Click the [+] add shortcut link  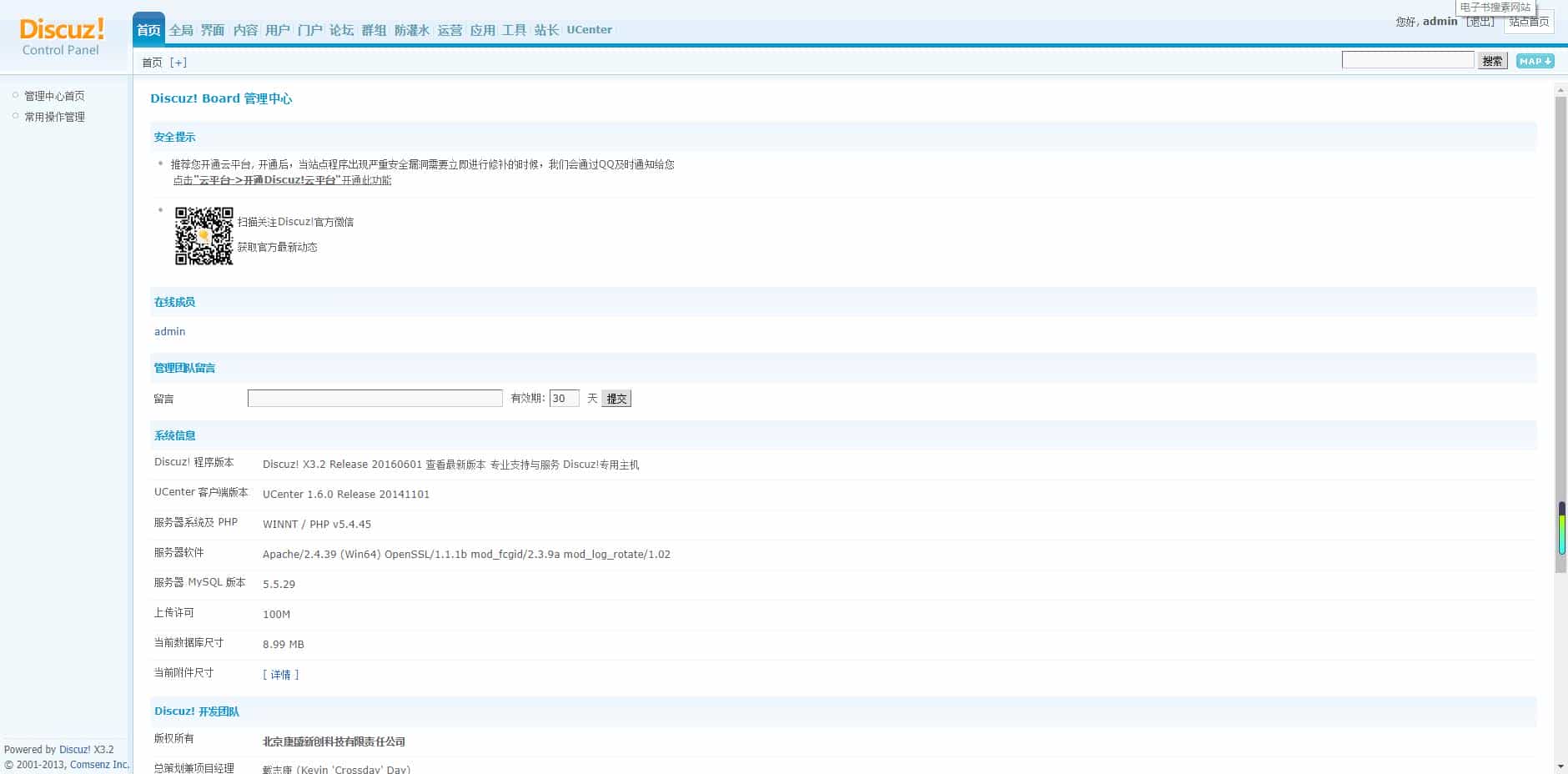(x=178, y=63)
